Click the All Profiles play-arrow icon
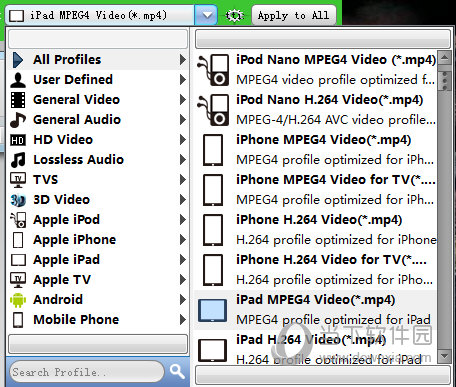The image size is (456, 387). [18, 60]
